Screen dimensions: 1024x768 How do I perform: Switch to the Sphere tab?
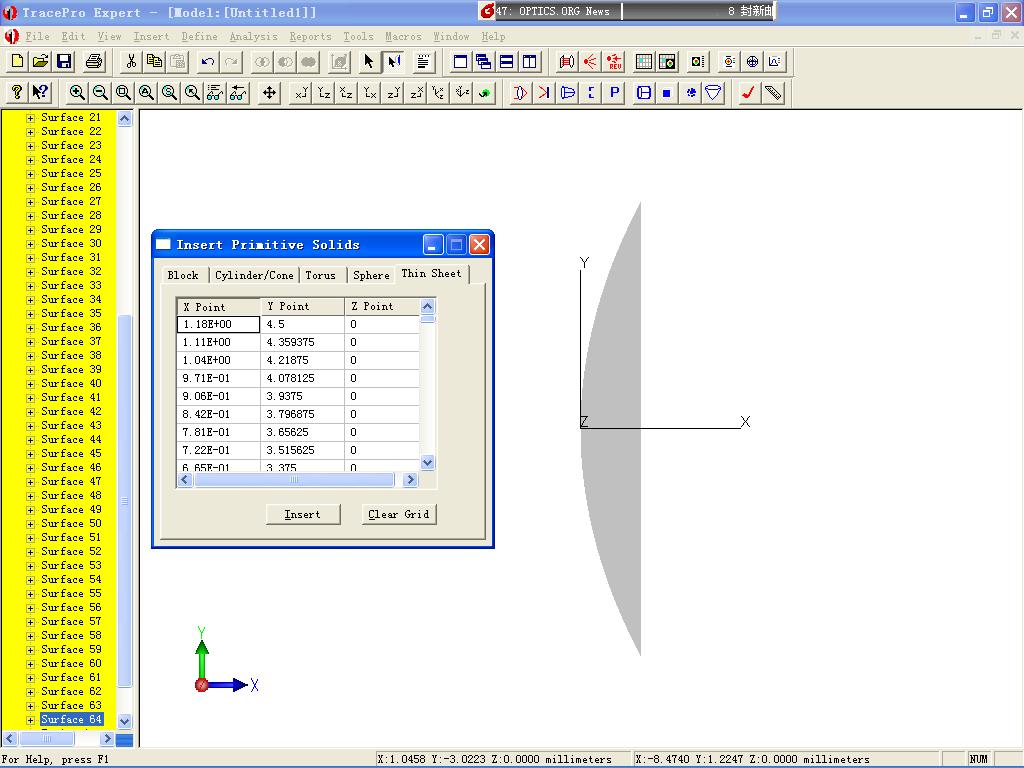[x=371, y=275]
